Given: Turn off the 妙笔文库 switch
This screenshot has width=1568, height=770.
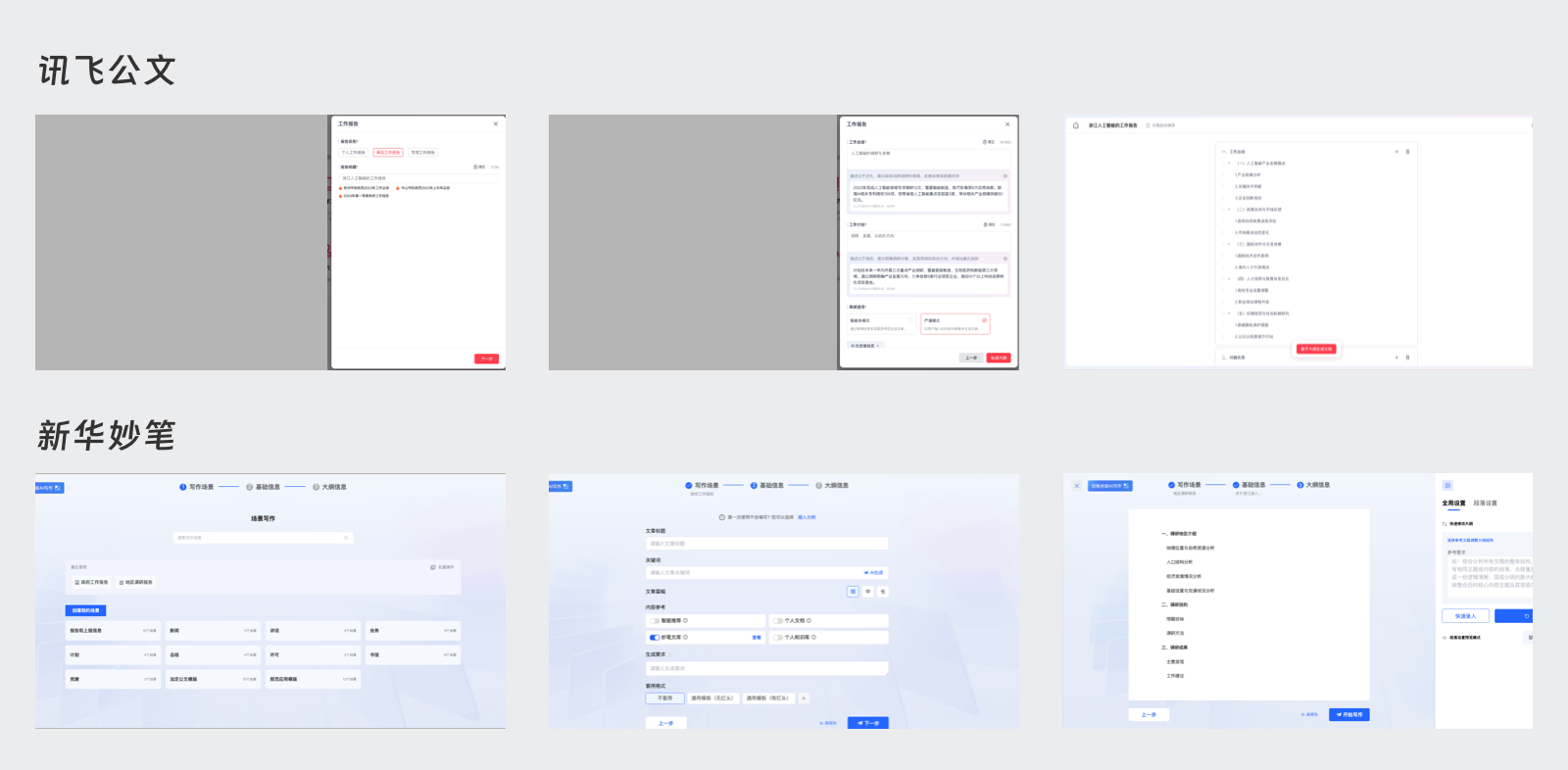Looking at the screenshot, I should pos(655,637).
